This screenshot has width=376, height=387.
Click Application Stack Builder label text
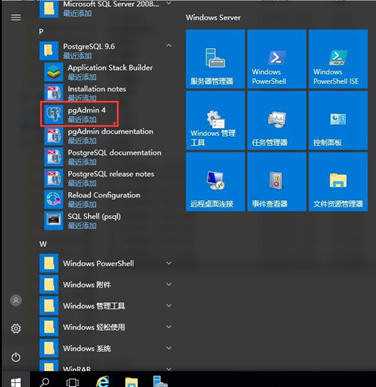[110, 68]
